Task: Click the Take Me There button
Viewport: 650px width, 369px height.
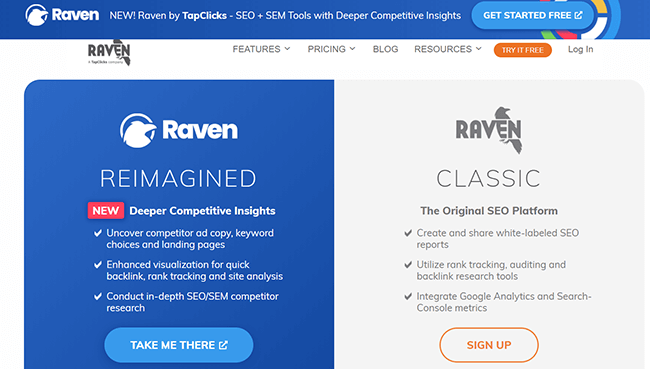Action: click(179, 345)
